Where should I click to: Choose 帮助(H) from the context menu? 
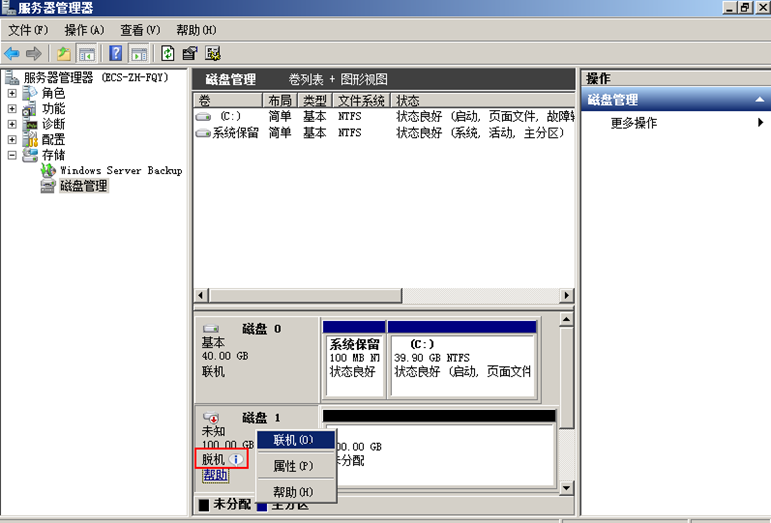tap(296, 492)
